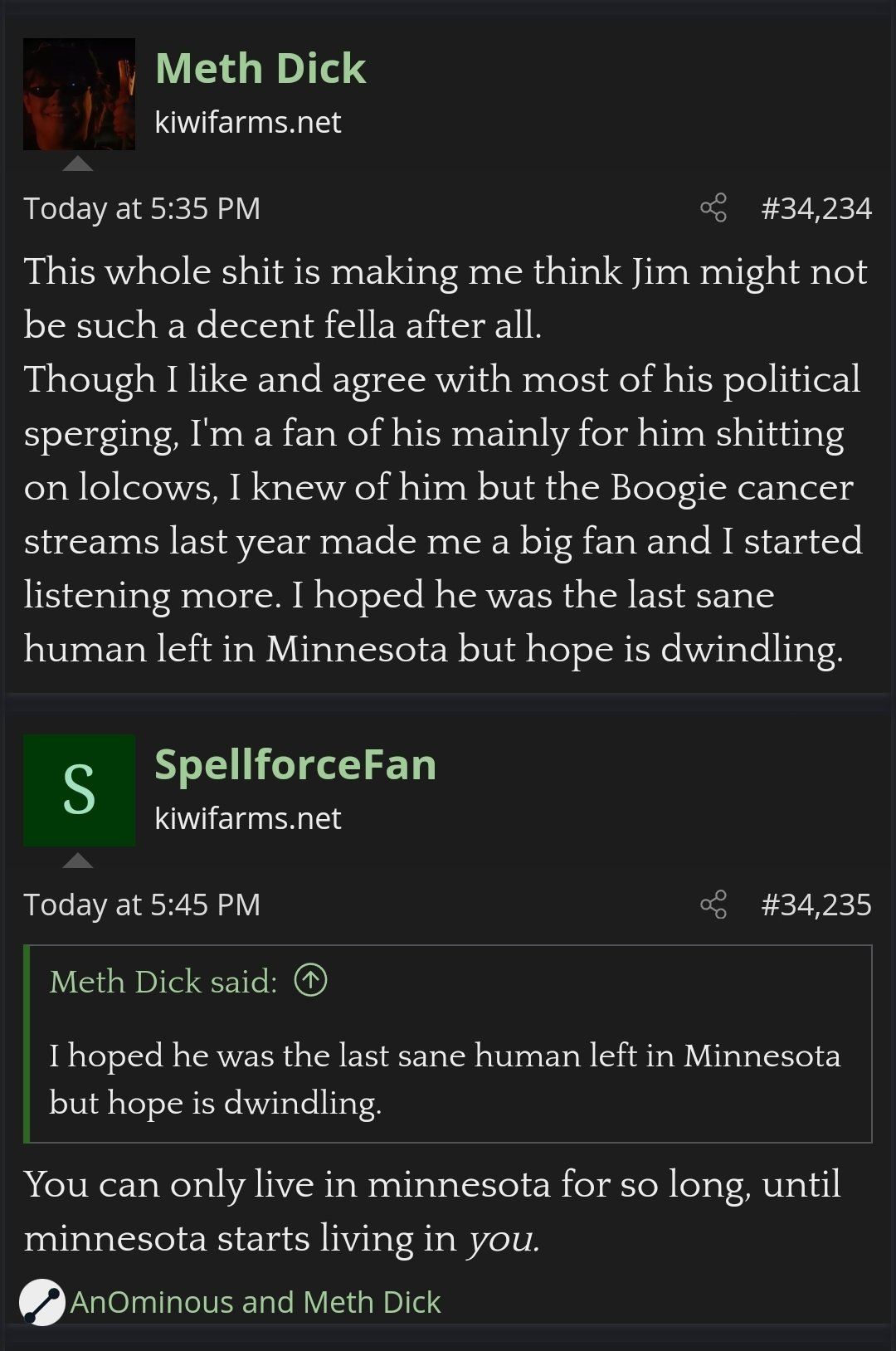
Task: Expand the quoted text block in SpellforceFan's post
Action: pos(445,1079)
